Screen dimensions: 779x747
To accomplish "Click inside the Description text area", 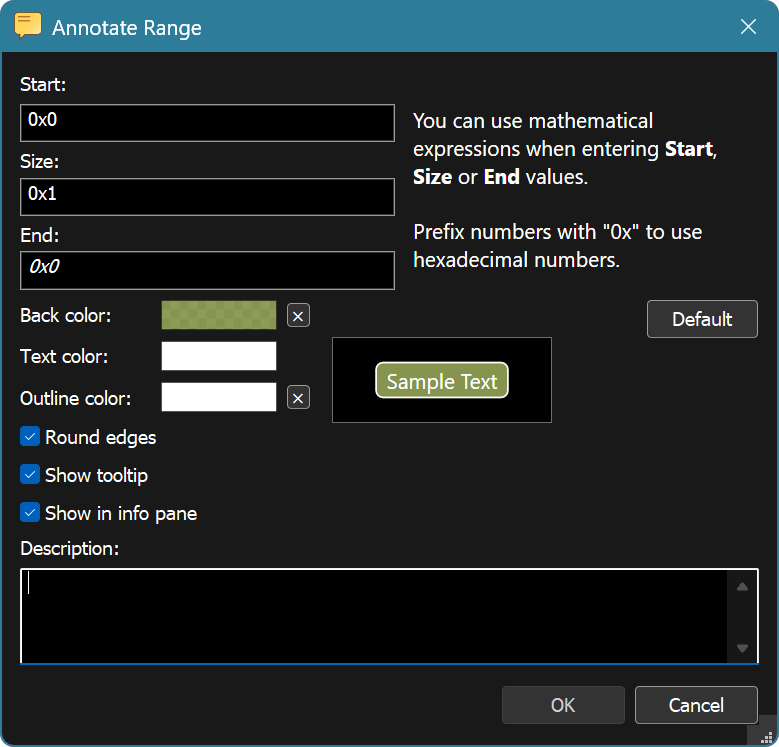I will click(374, 616).
